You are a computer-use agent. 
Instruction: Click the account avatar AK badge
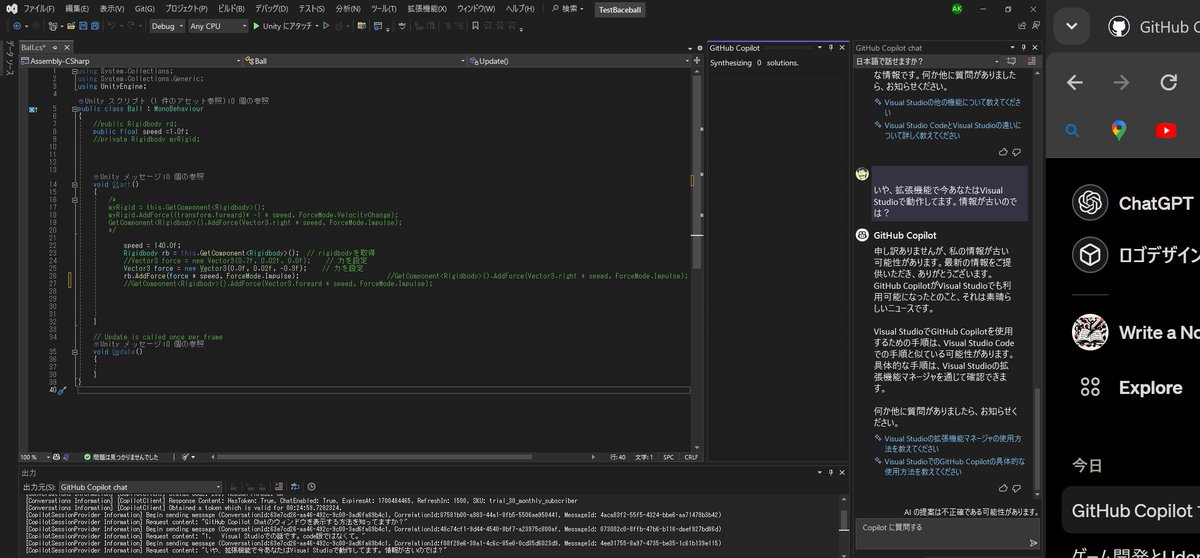pyautogui.click(x=957, y=9)
